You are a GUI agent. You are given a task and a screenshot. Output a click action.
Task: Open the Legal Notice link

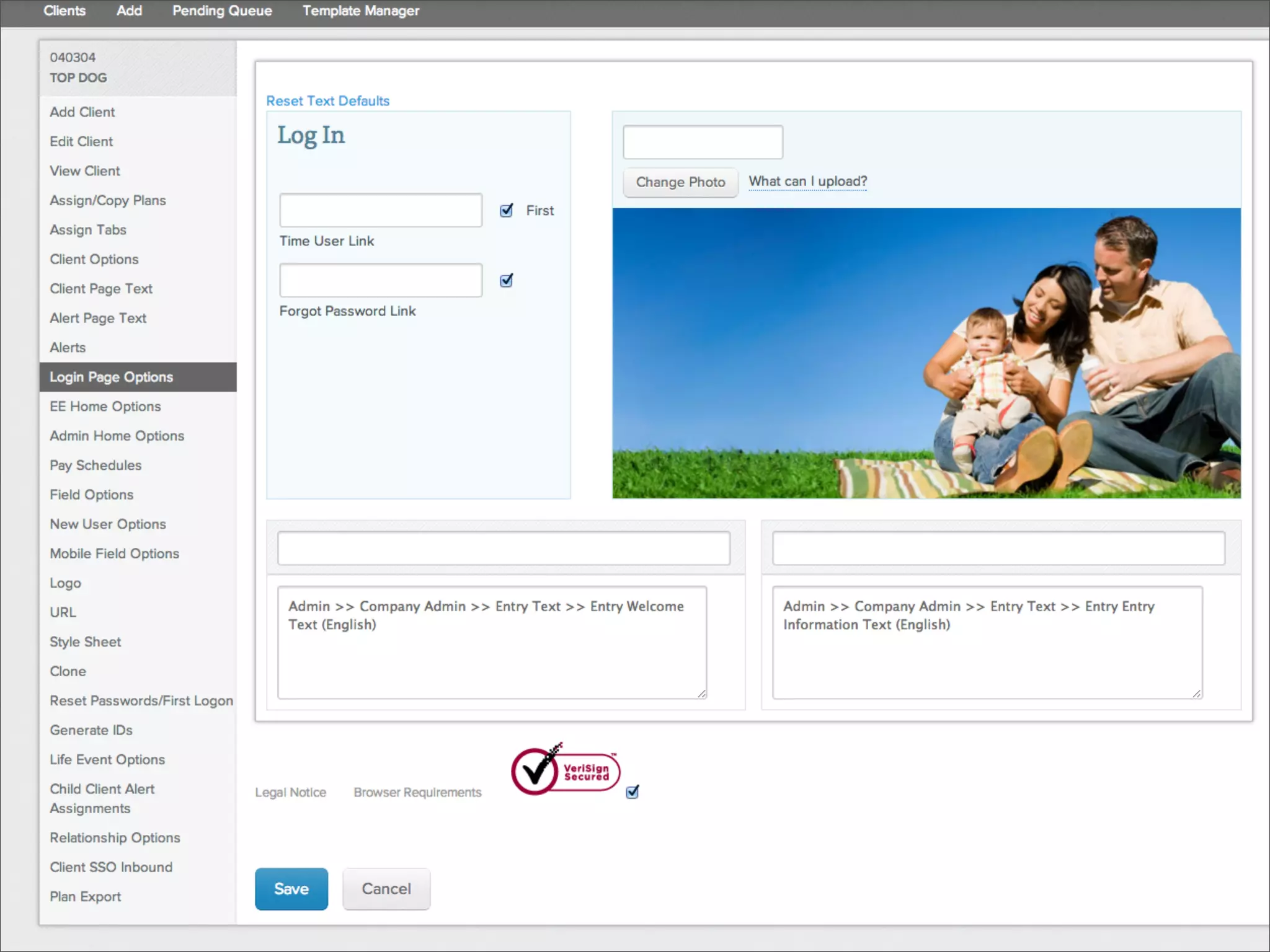tap(290, 793)
